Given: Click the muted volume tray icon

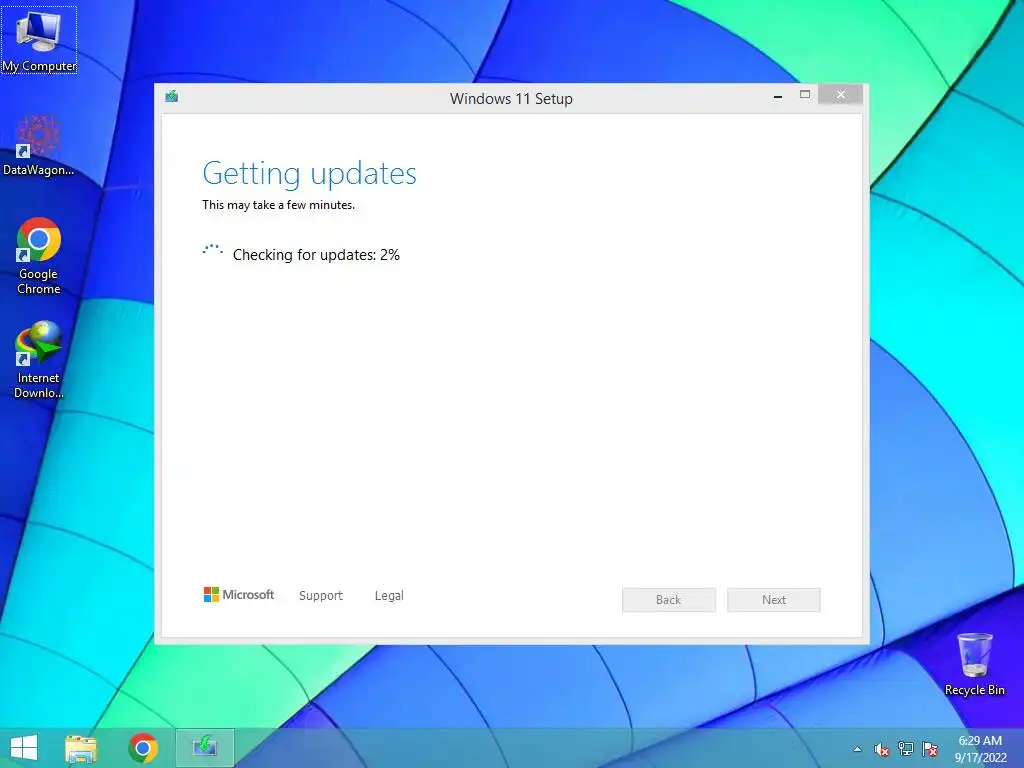Looking at the screenshot, I should coord(881,749).
